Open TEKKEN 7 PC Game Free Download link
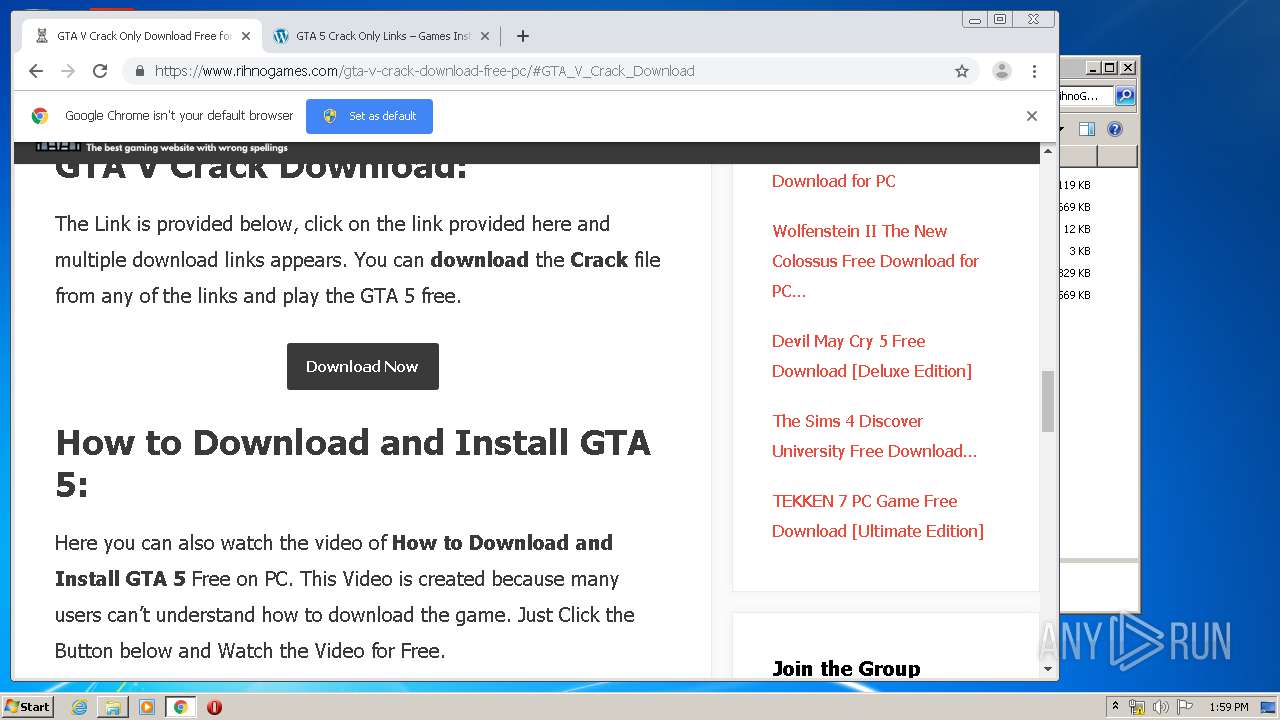The image size is (1280, 720). tap(877, 516)
